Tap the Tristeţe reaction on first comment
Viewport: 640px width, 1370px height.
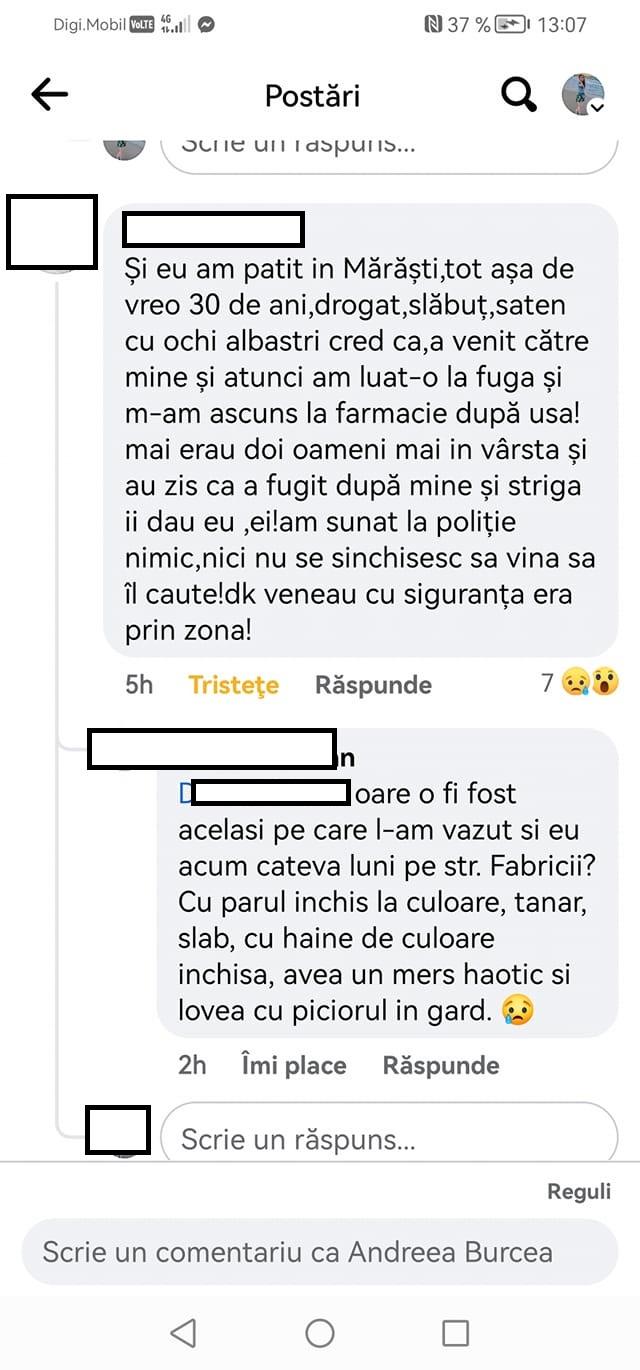233,685
